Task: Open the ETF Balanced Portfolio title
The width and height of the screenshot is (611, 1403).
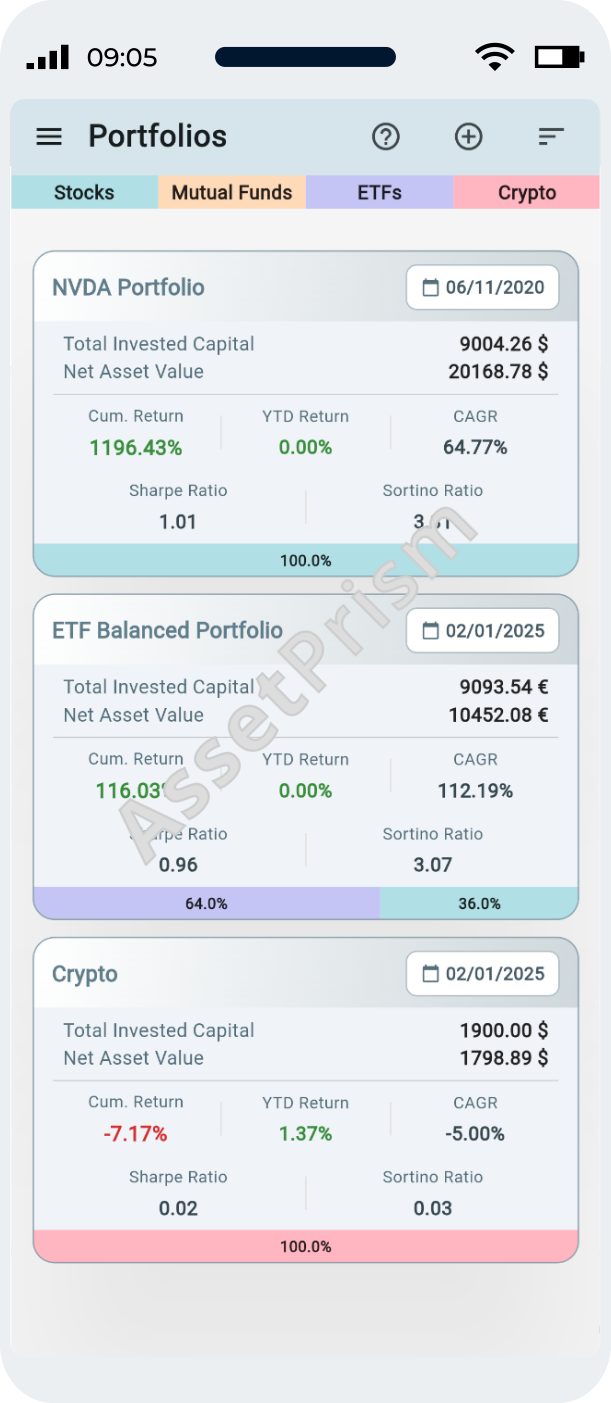Action: coord(167,631)
